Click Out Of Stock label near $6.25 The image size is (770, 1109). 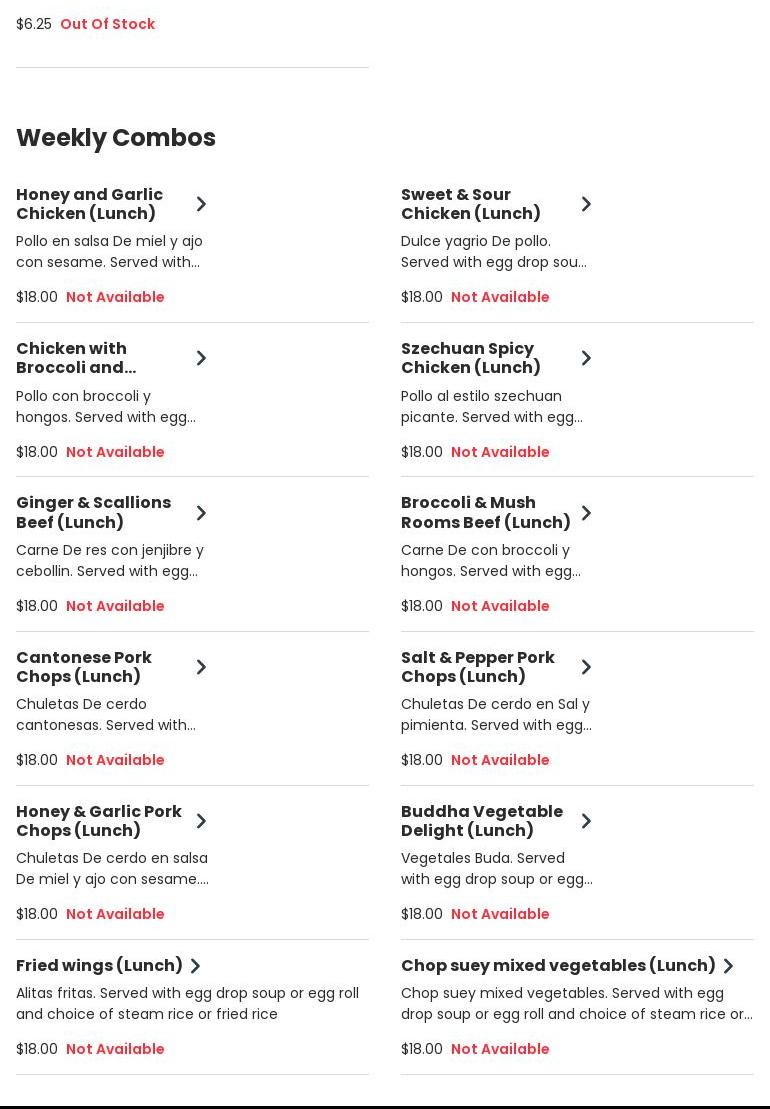[107, 24]
